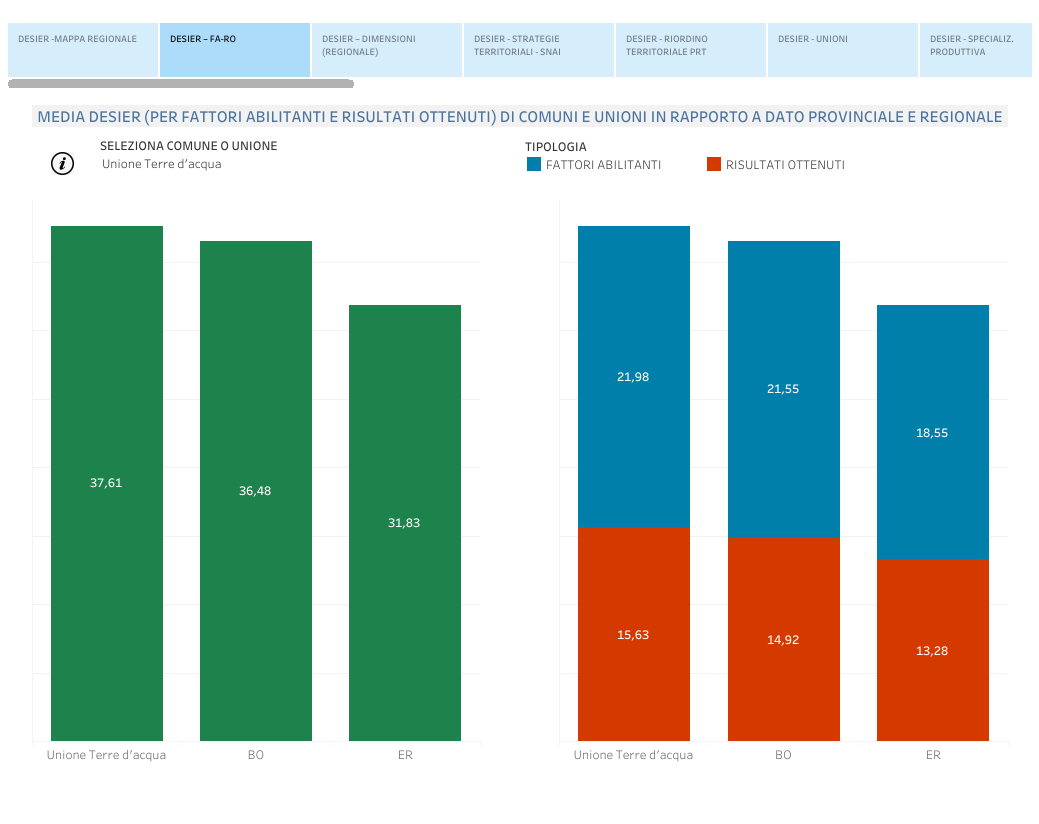Click the FATTORI ABILITANTI legend label

click(603, 165)
